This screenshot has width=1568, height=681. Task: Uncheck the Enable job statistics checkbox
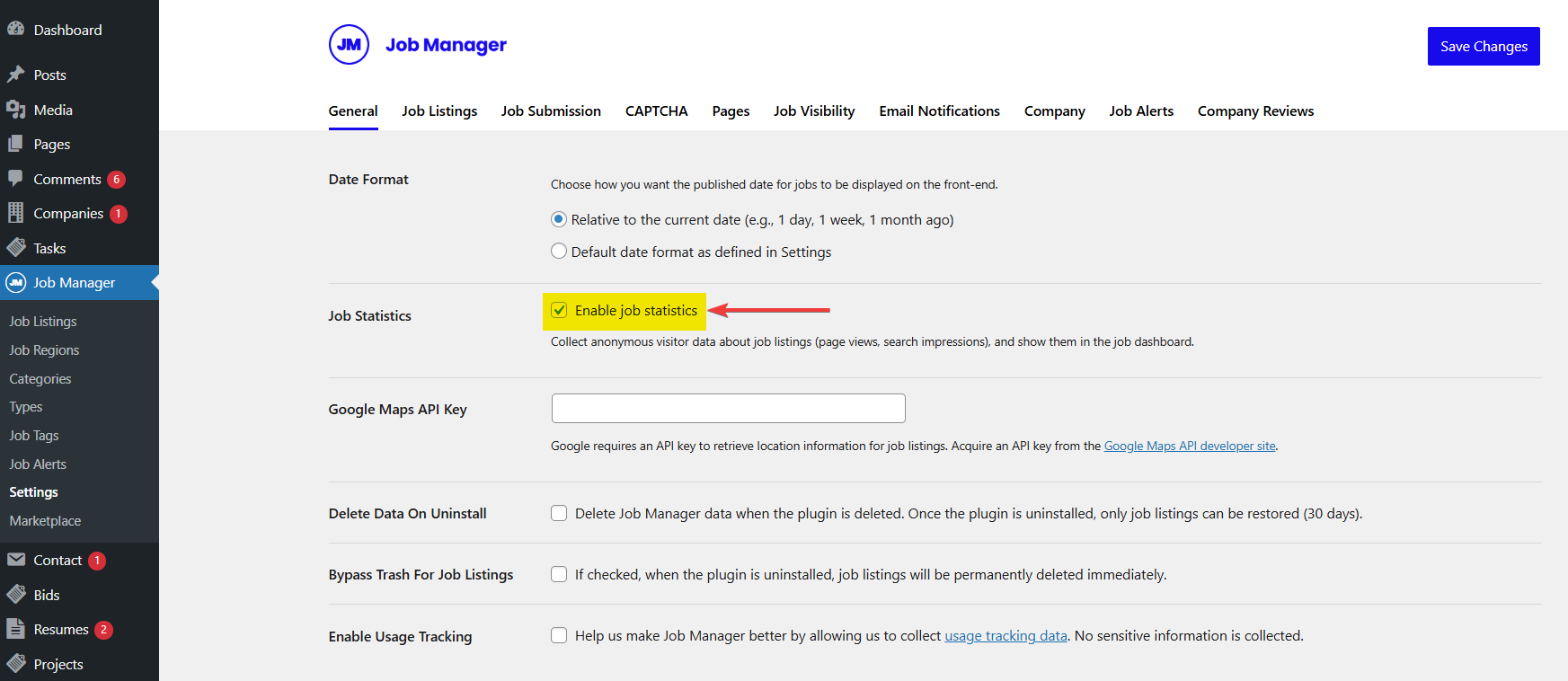coord(559,311)
